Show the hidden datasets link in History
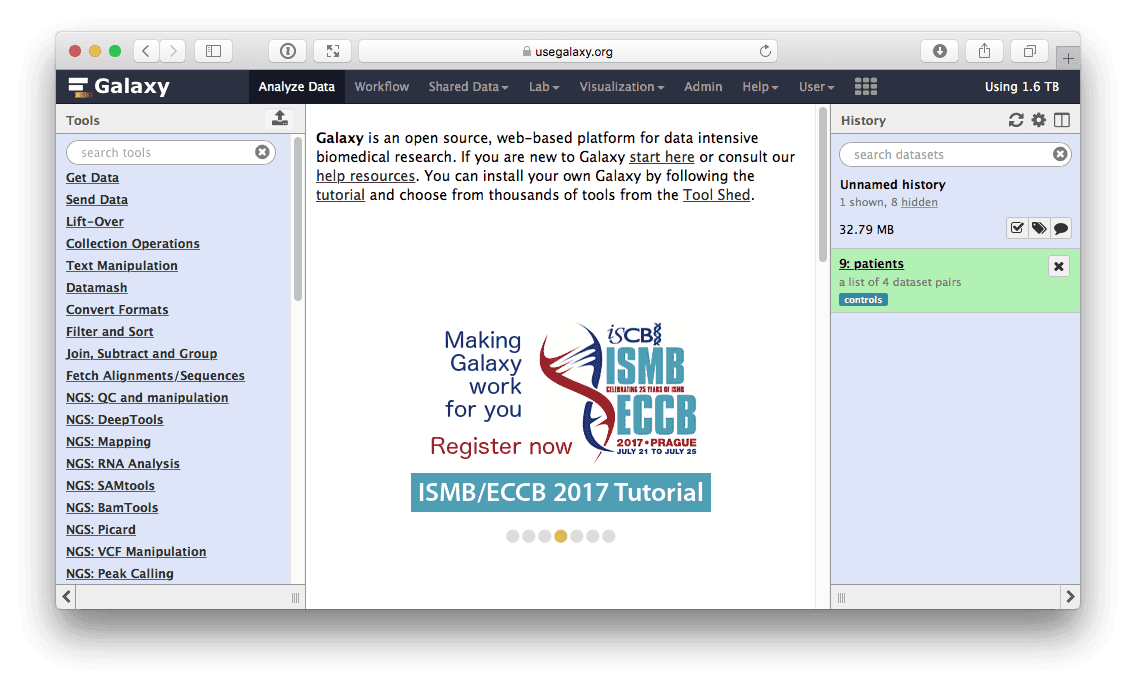Viewport: 1136px width, 689px height. point(919,202)
